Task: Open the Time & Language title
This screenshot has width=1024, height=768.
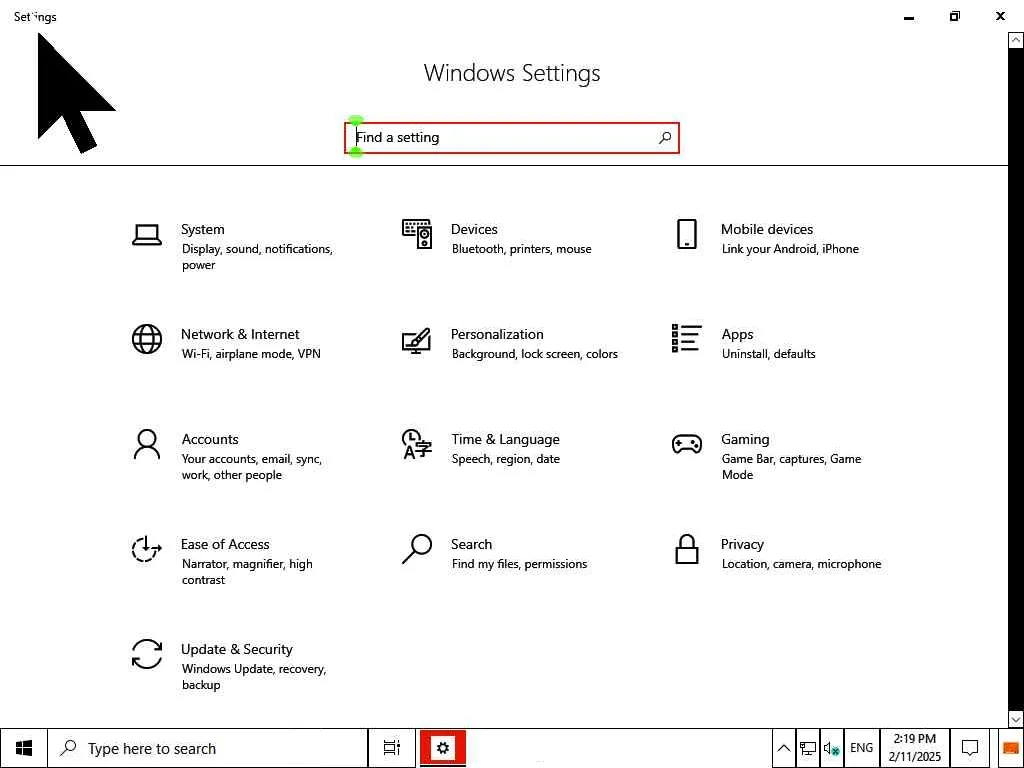Action: click(505, 440)
